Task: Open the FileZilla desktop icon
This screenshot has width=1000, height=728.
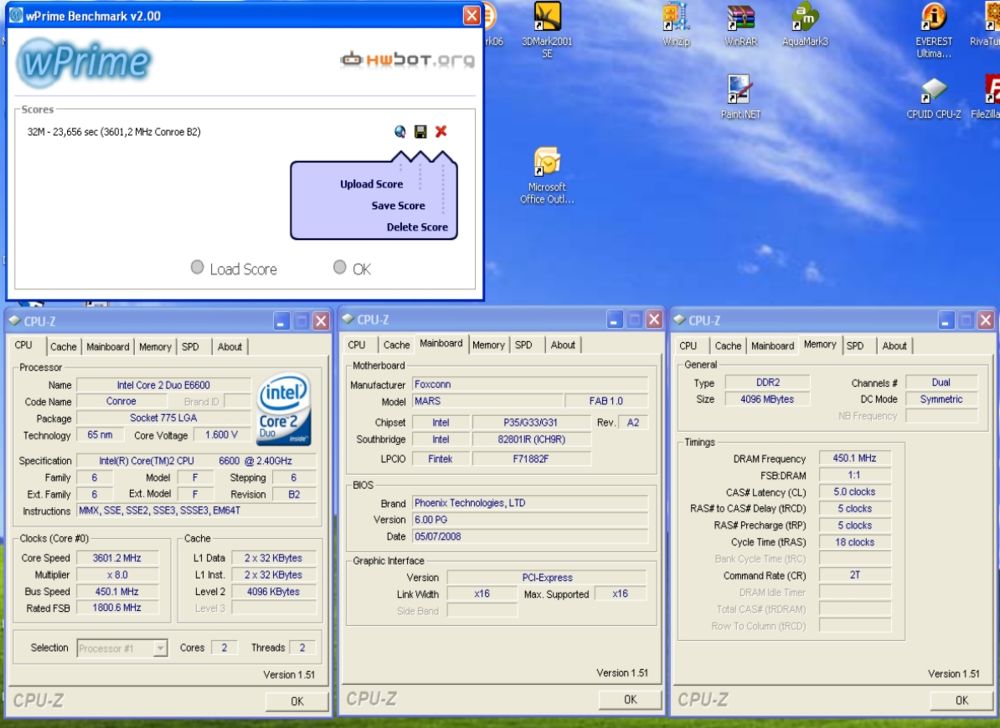Action: [x=987, y=97]
